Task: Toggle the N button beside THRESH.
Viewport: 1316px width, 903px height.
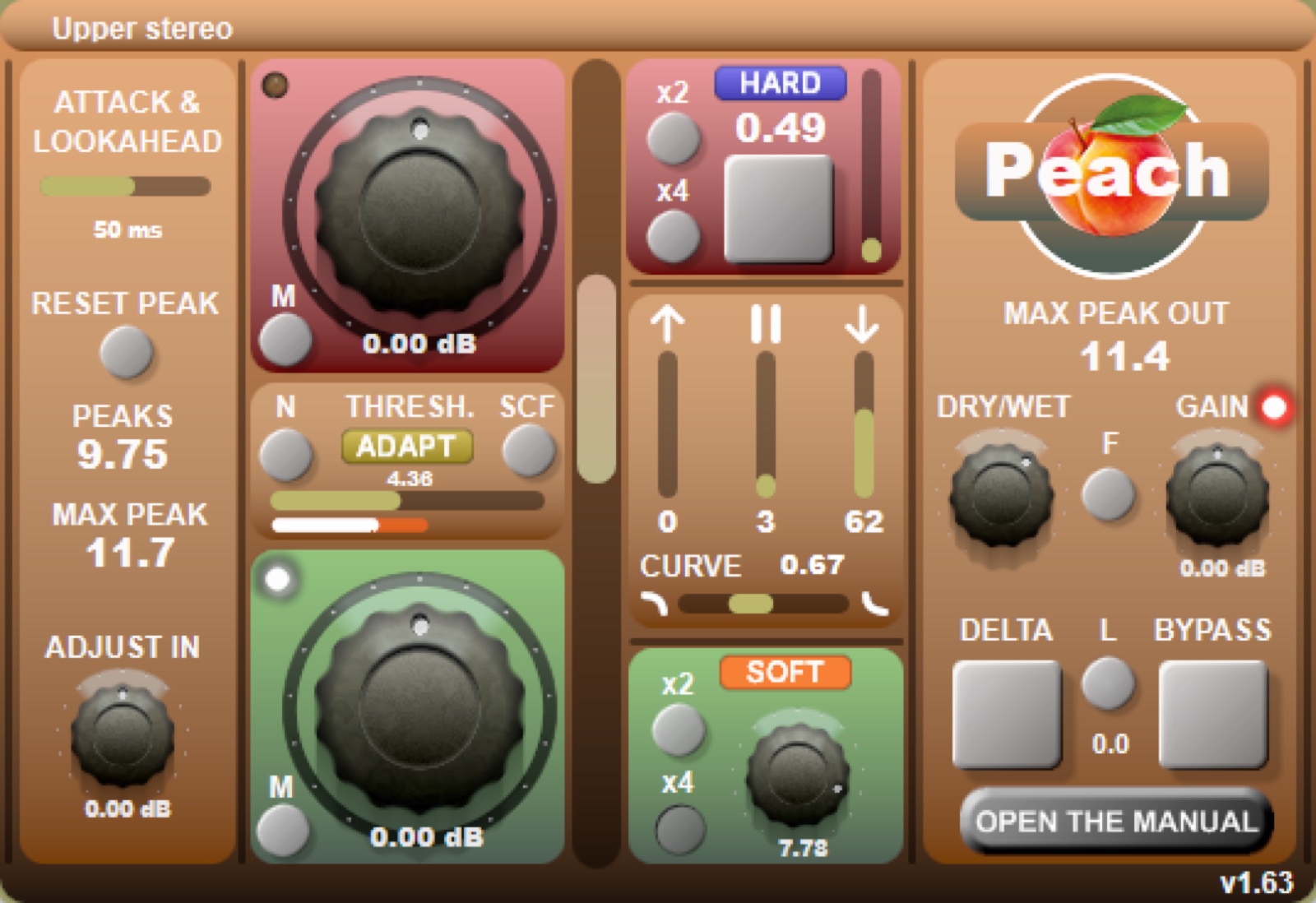Action: tap(285, 454)
